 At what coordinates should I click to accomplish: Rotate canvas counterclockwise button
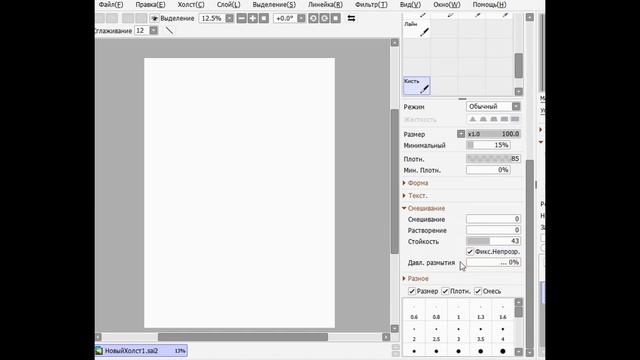click(x=313, y=18)
